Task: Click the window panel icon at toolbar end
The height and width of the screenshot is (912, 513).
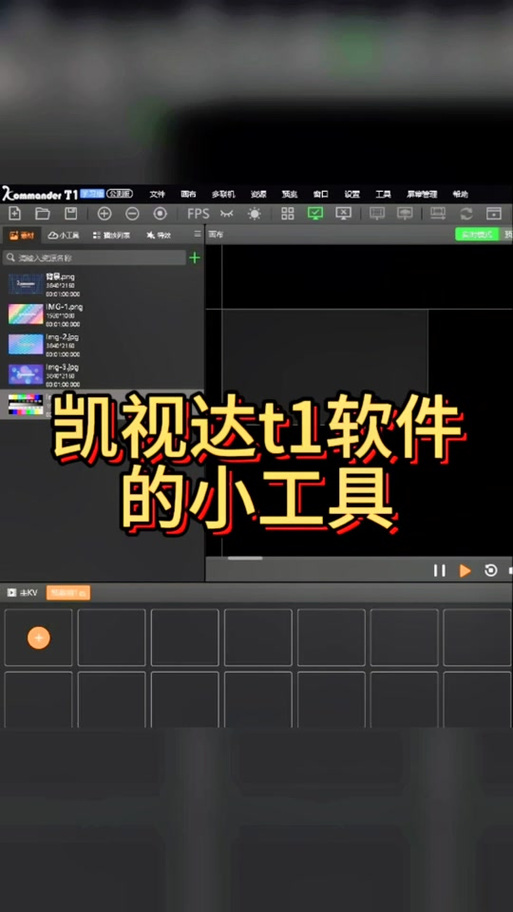Action: pos(494,213)
